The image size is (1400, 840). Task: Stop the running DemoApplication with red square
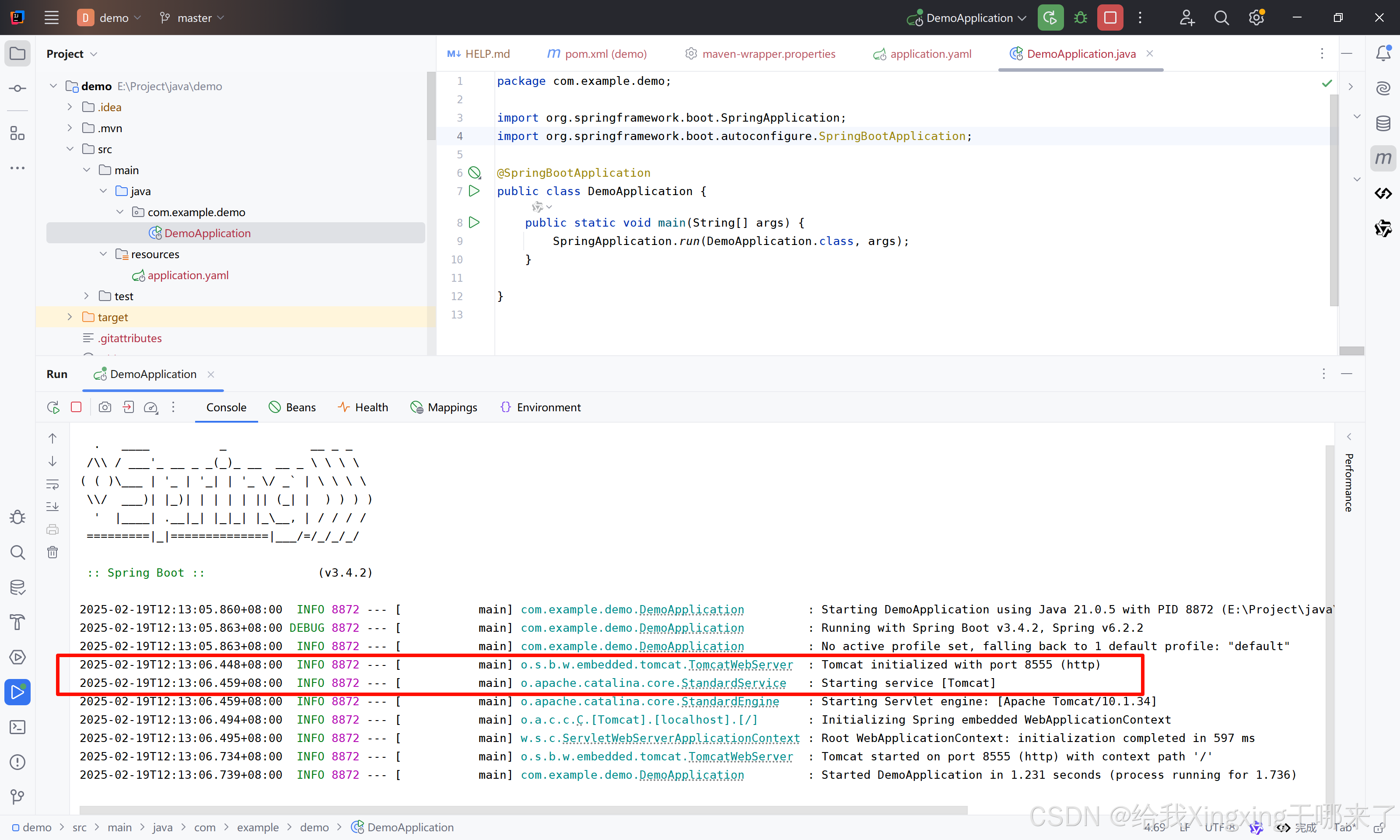tap(1109, 17)
